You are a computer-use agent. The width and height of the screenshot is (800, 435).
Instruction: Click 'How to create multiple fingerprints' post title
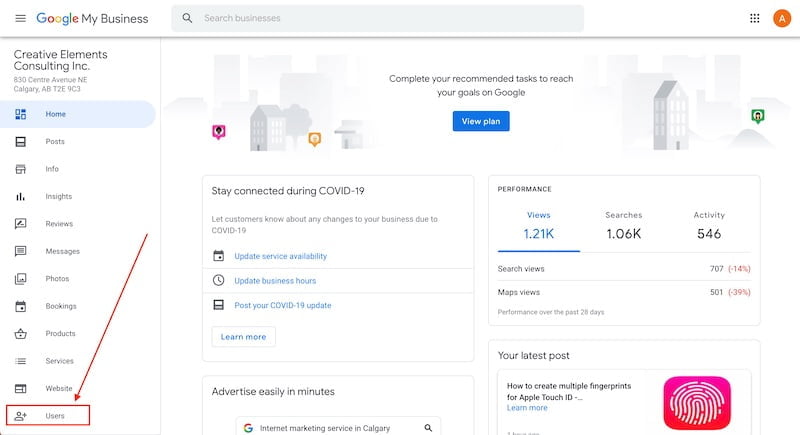(569, 391)
